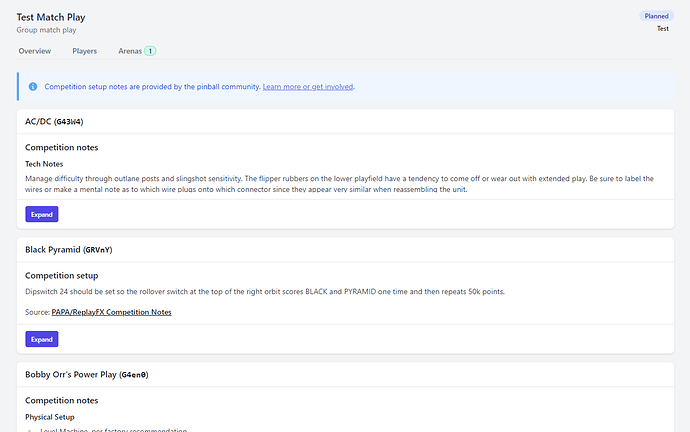This screenshot has height=432, width=690.
Task: Select the 'Group match play' subtitle
Action: [46, 30]
